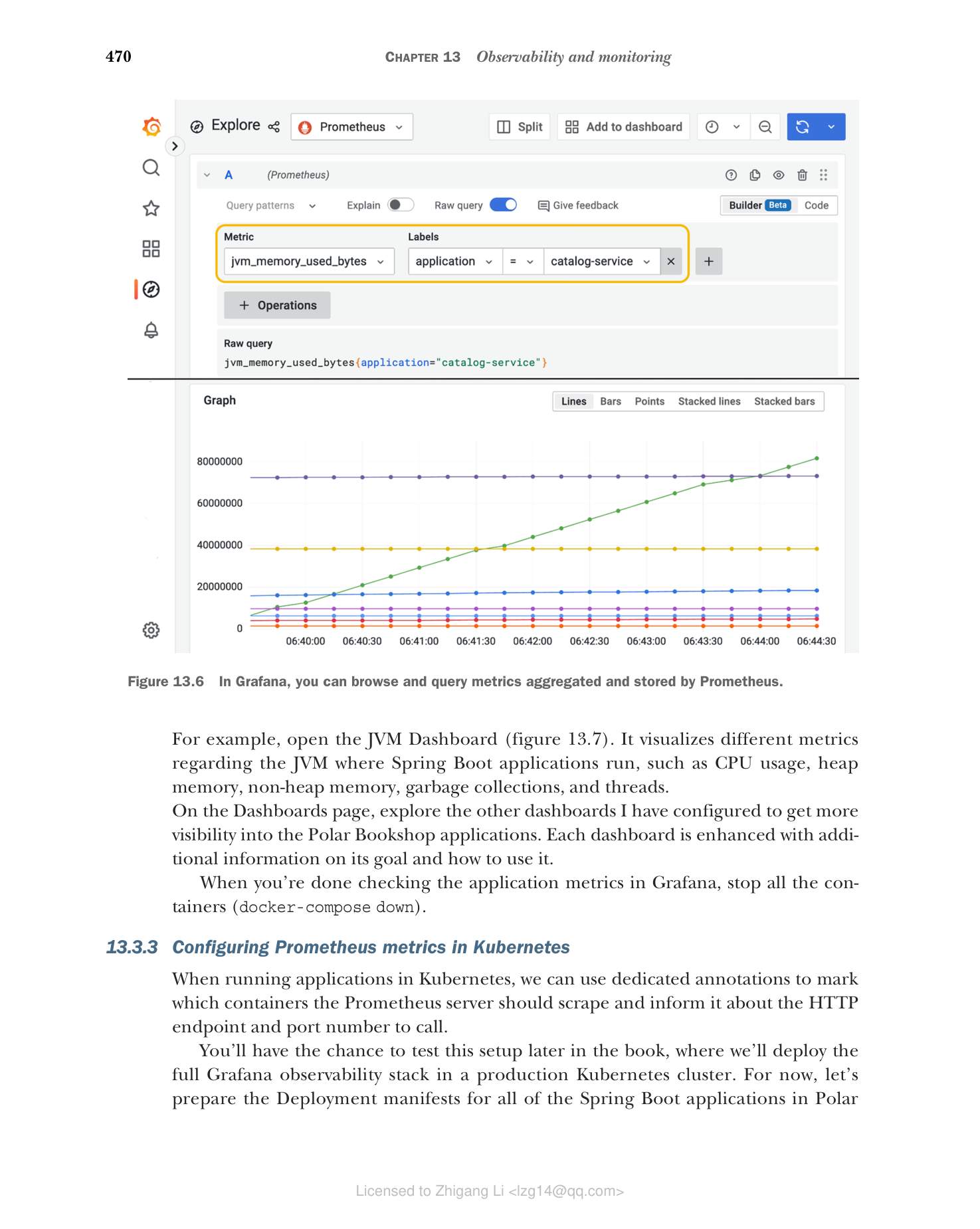This screenshot has width=980, height=1229.
Task: Open Alerting bell icon
Action: pos(151,330)
